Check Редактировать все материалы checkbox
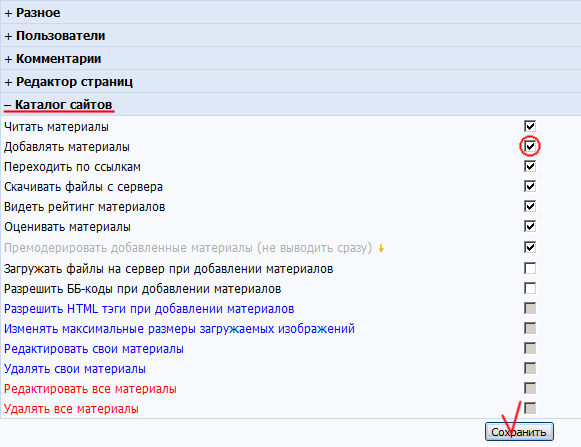Viewport: 581px width, 447px height. [530, 388]
